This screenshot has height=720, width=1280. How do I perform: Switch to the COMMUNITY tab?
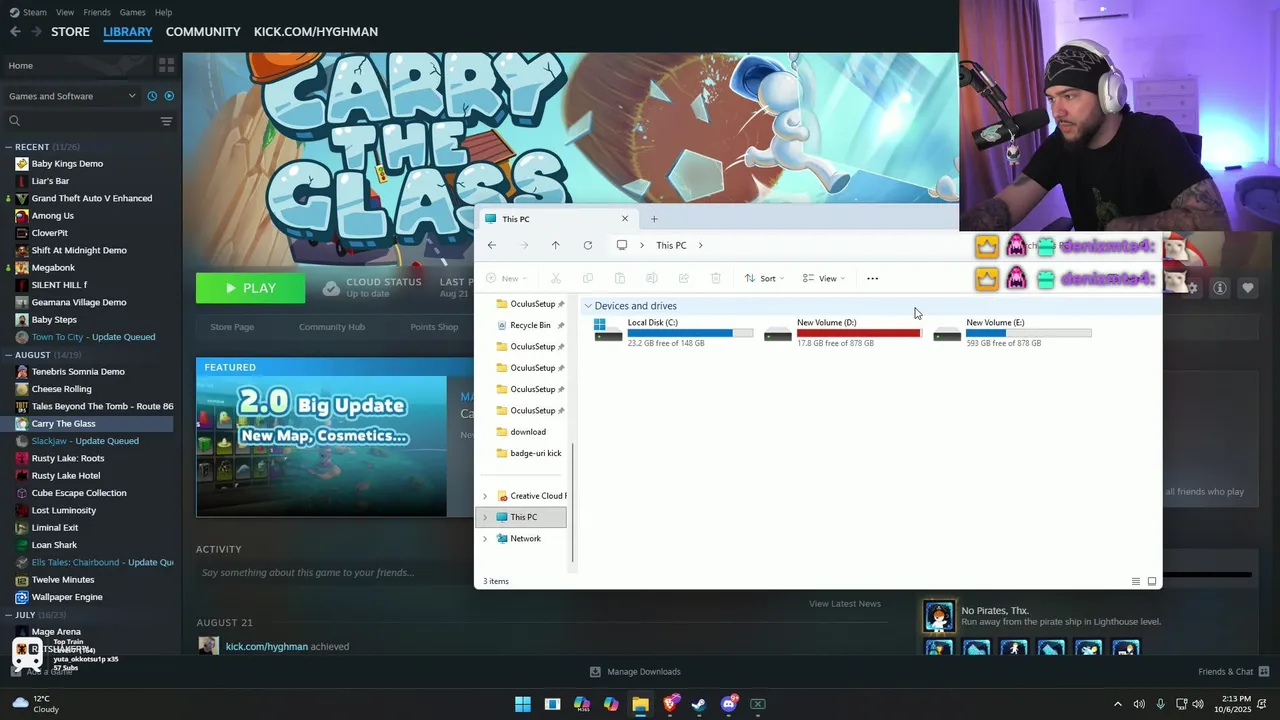[203, 32]
